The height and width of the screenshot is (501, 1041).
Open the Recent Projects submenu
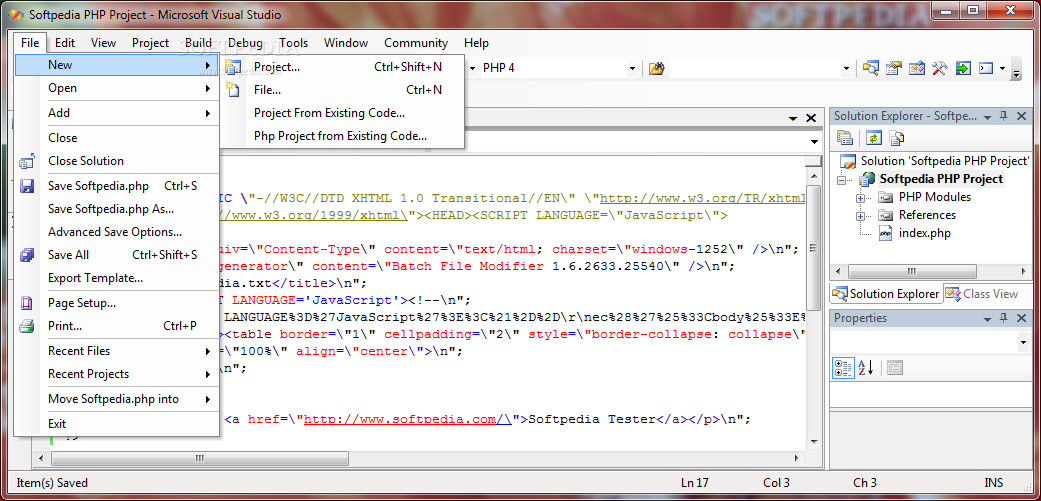[116, 374]
